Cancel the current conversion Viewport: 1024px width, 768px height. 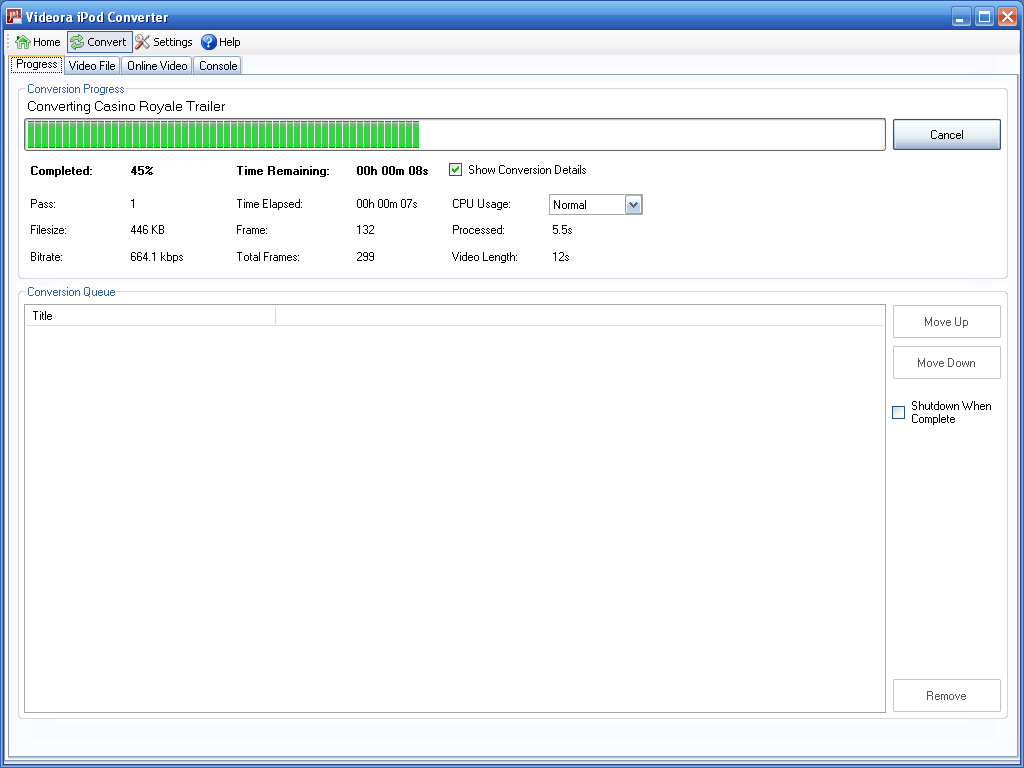tap(946, 135)
